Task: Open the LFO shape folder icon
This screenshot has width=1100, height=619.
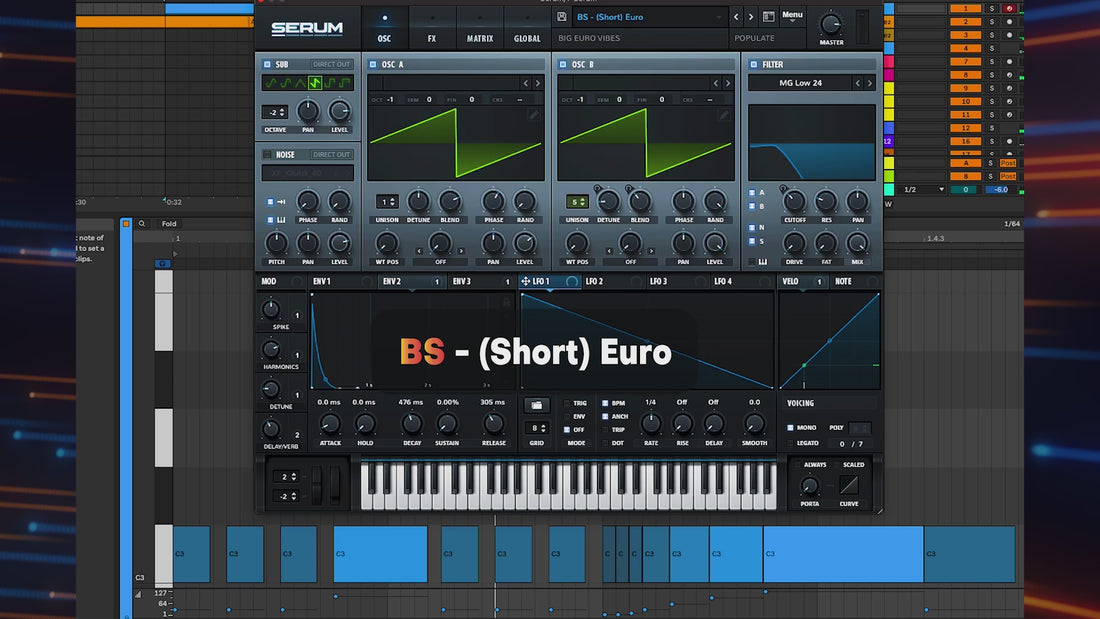Action: coord(537,405)
